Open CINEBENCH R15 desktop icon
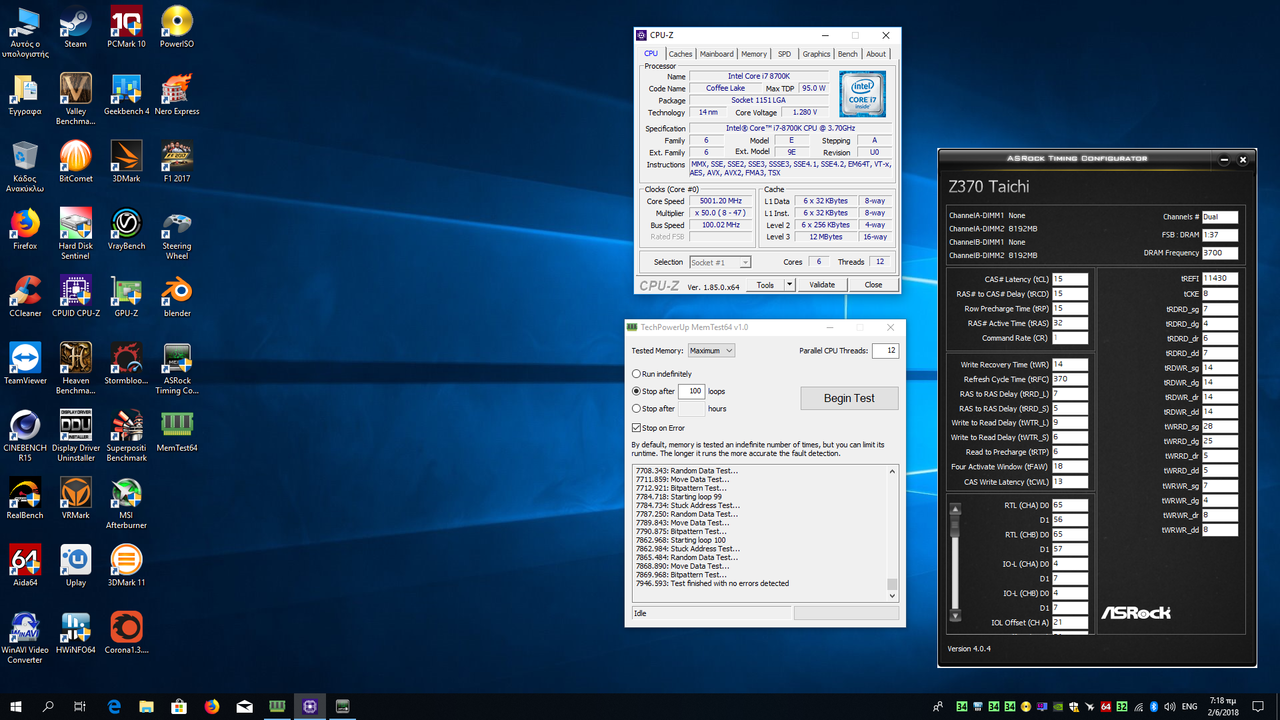Image resolution: width=1280 pixels, height=720 pixels. coord(24,434)
